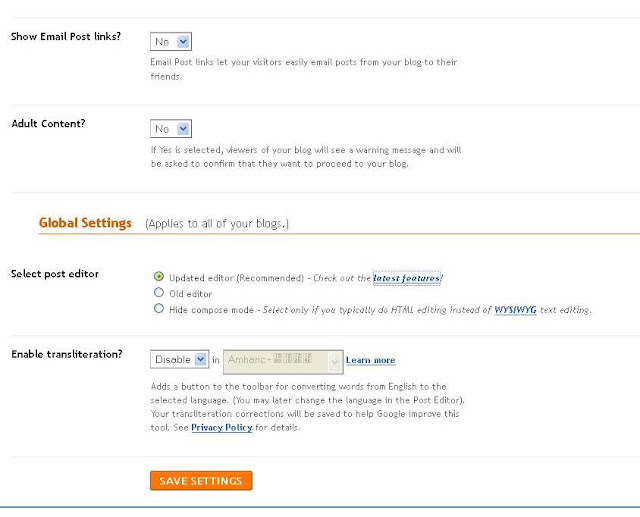Click the SAVE SETTINGS button
This screenshot has height=517, width=640.
(x=201, y=480)
